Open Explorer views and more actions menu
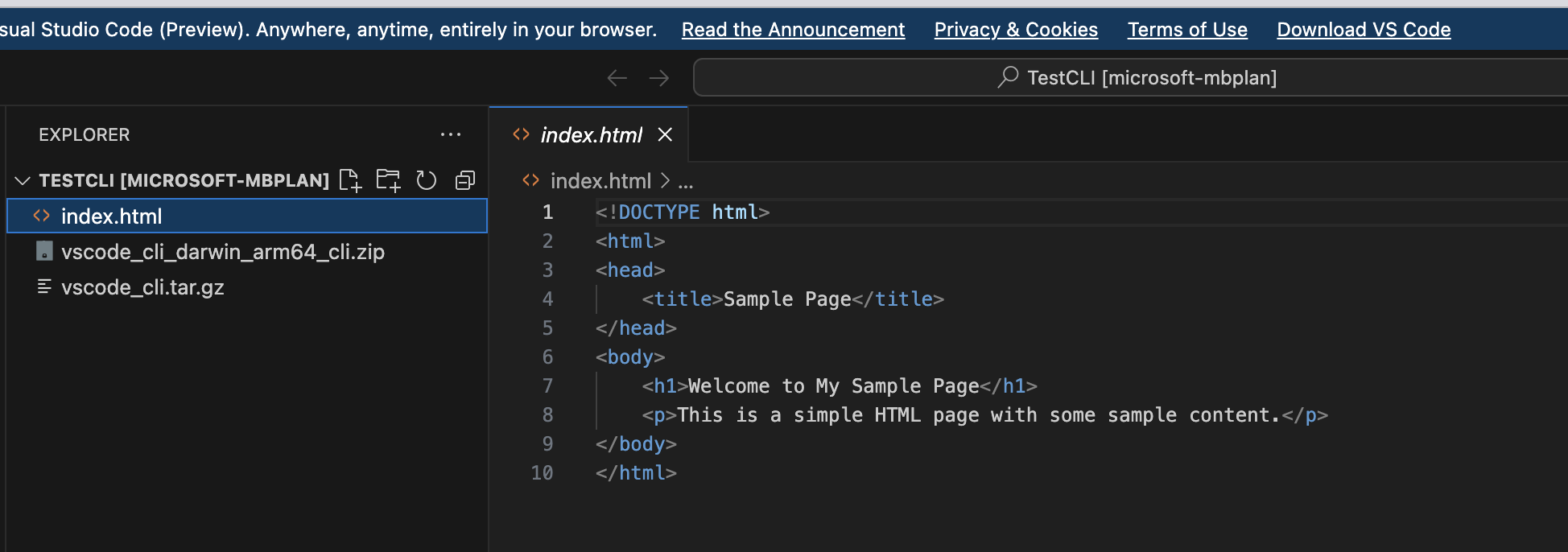The width and height of the screenshot is (1568, 552). [x=451, y=134]
